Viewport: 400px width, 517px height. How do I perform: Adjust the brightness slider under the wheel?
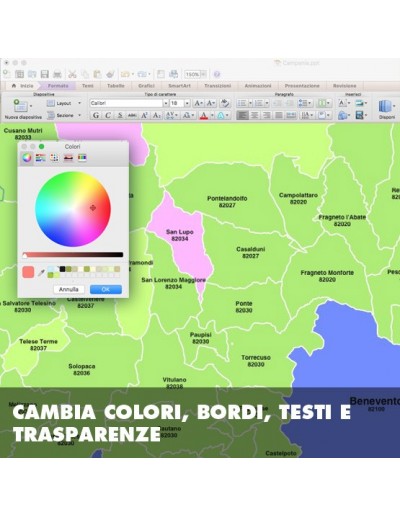73,255
